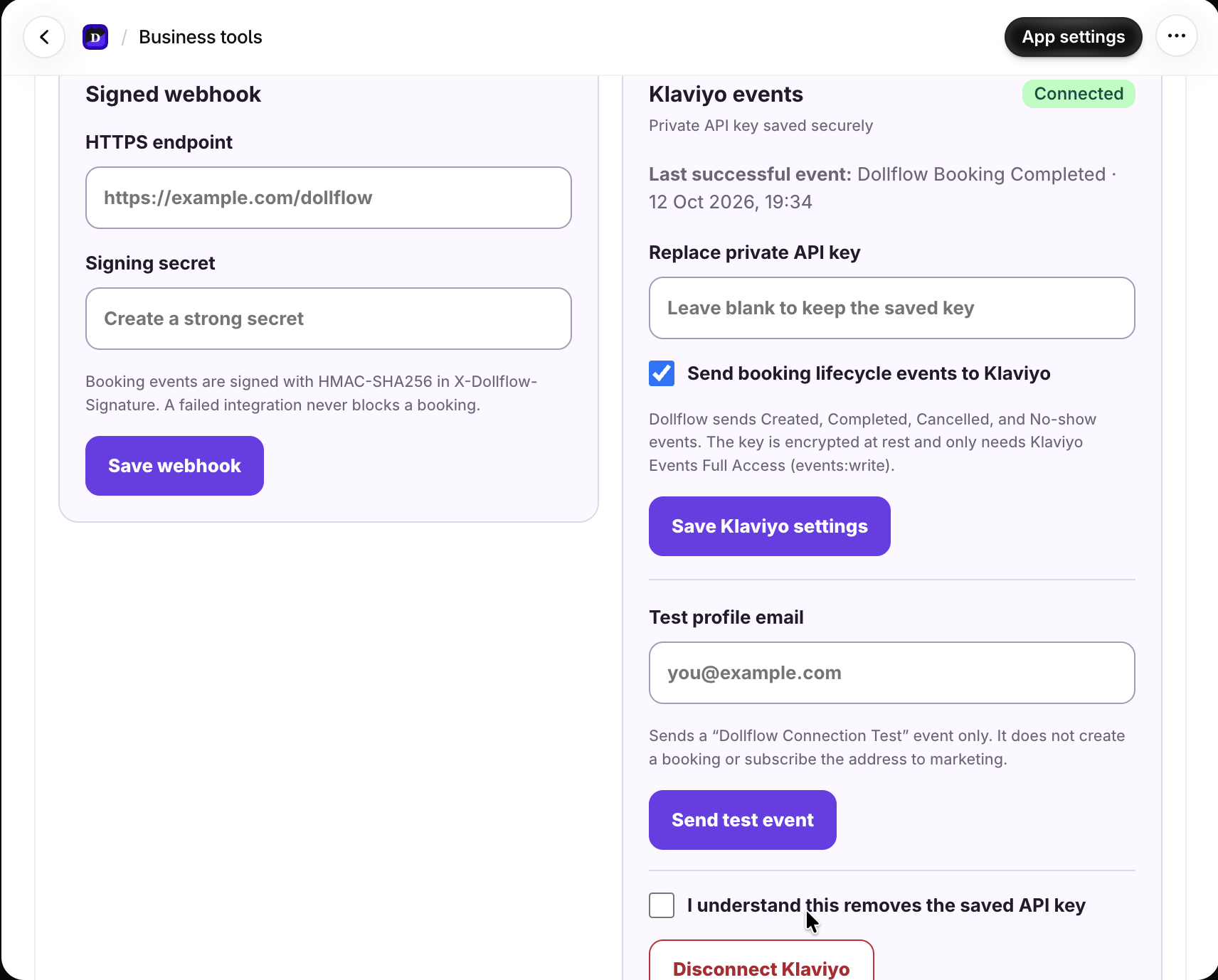This screenshot has height=980, width=1218.
Task: Save the webhook configuration
Action: [174, 466]
